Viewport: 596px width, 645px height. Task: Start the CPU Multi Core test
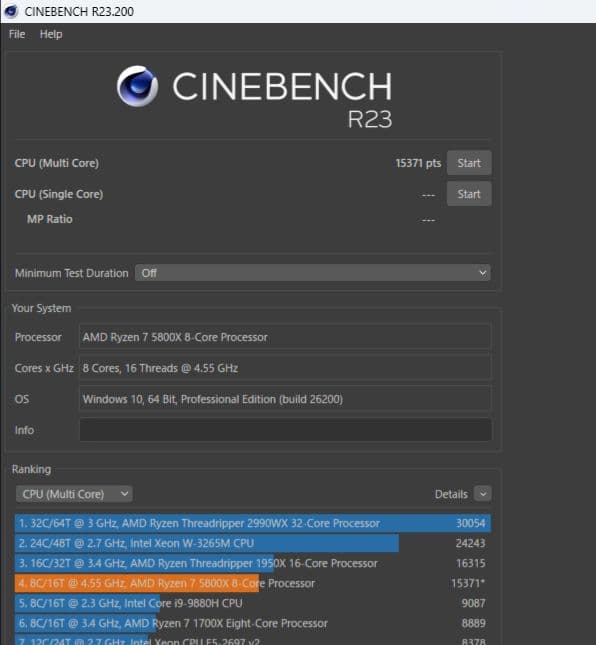click(469, 163)
